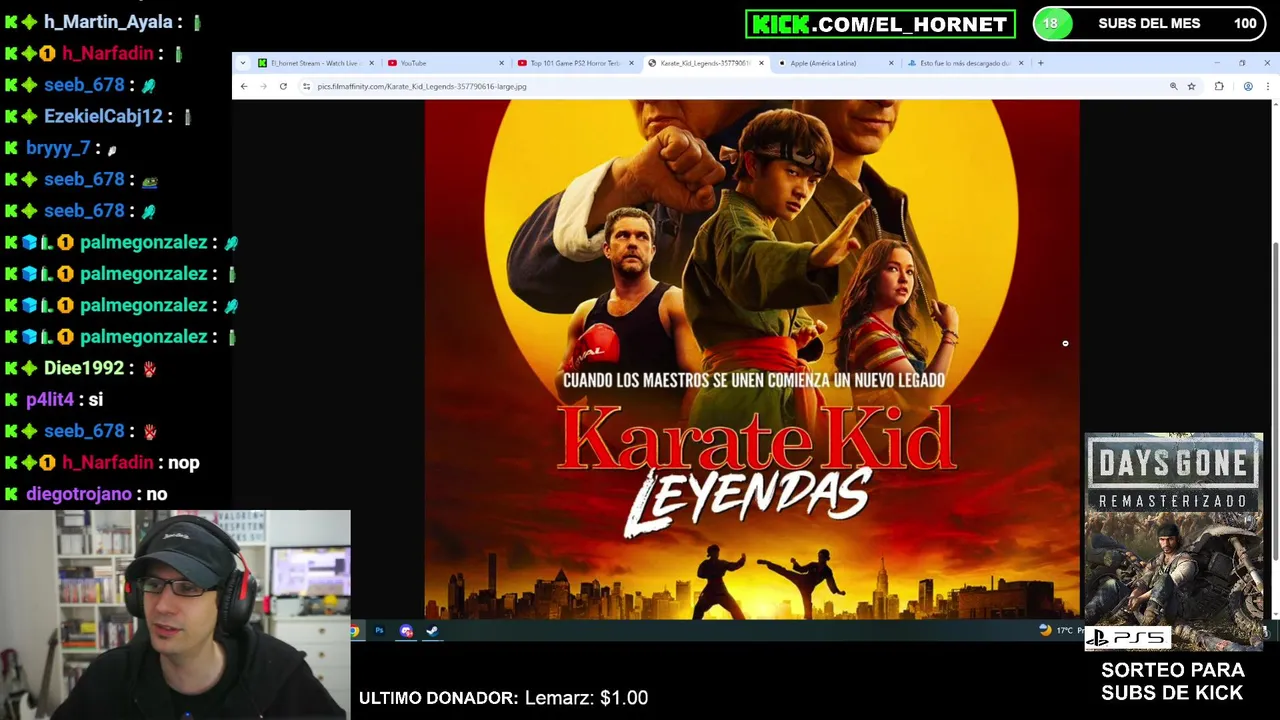Click username bryyy_7 in chat

click(58, 148)
